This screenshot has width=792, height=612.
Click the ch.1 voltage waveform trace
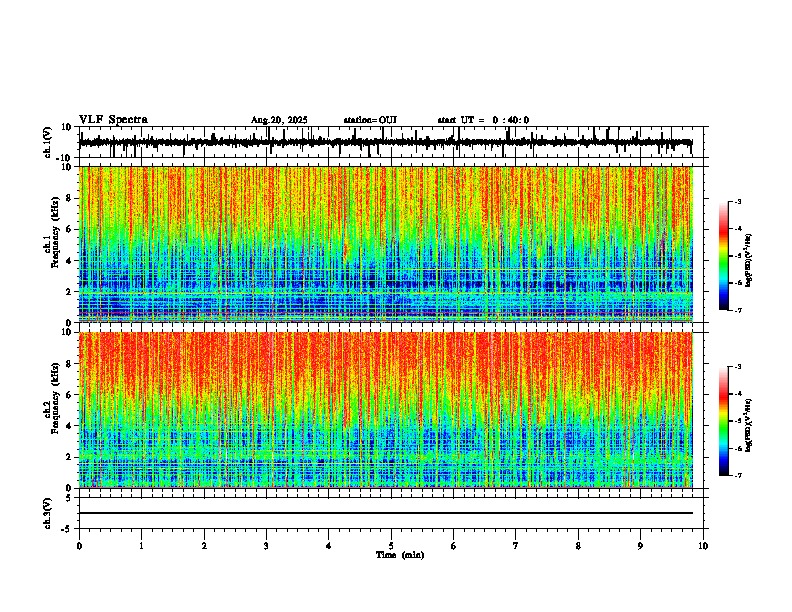[385, 142]
